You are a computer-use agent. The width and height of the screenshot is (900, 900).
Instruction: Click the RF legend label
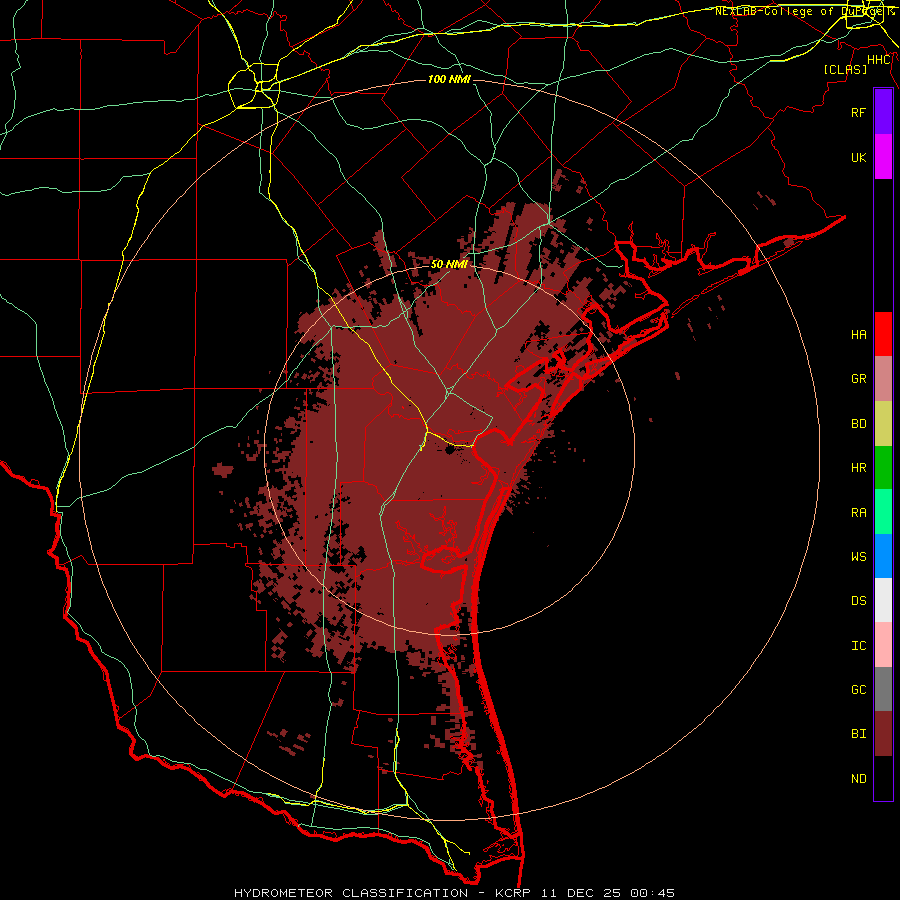(858, 112)
